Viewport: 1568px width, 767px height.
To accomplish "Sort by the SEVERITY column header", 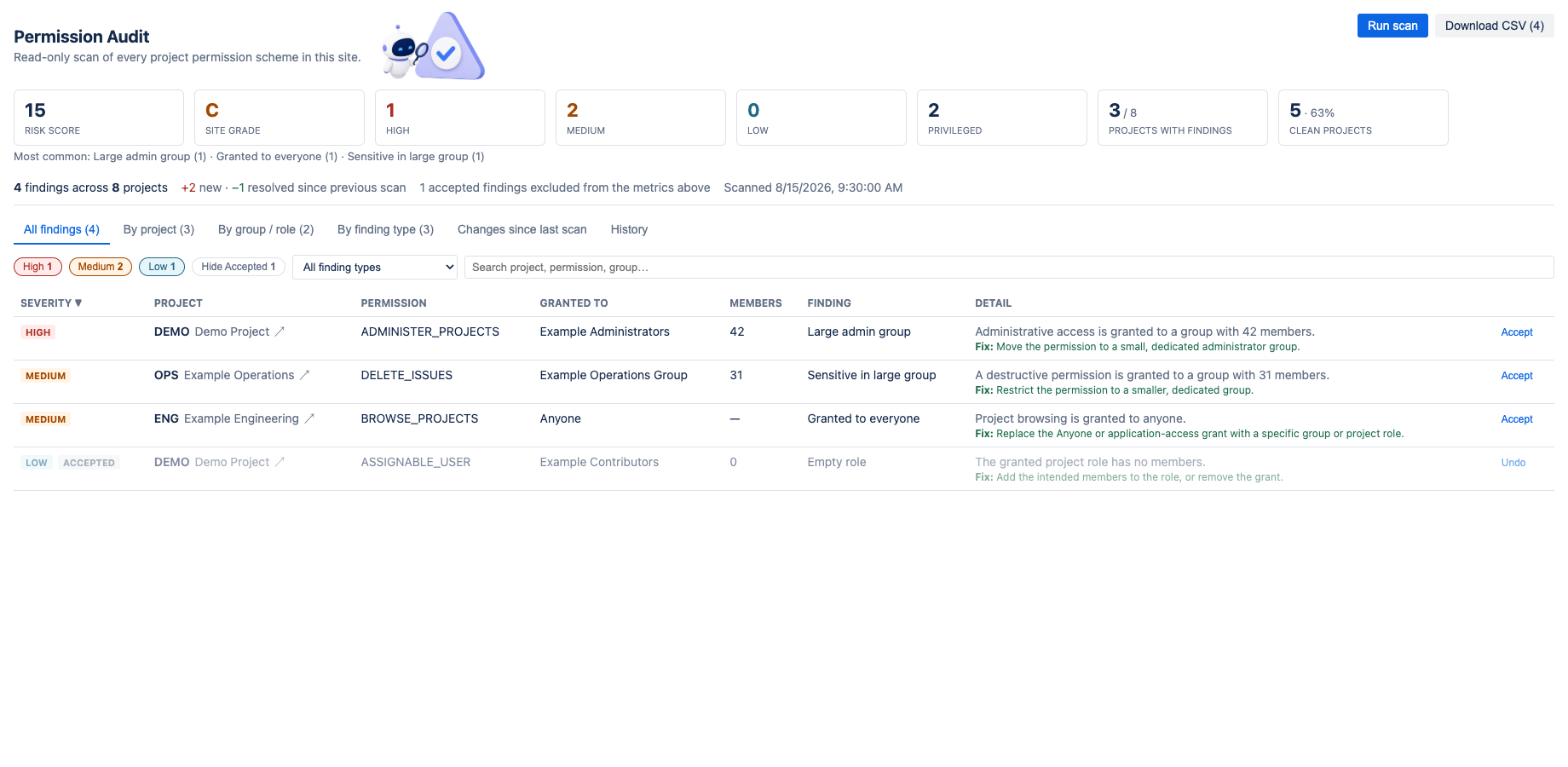I will coord(51,303).
